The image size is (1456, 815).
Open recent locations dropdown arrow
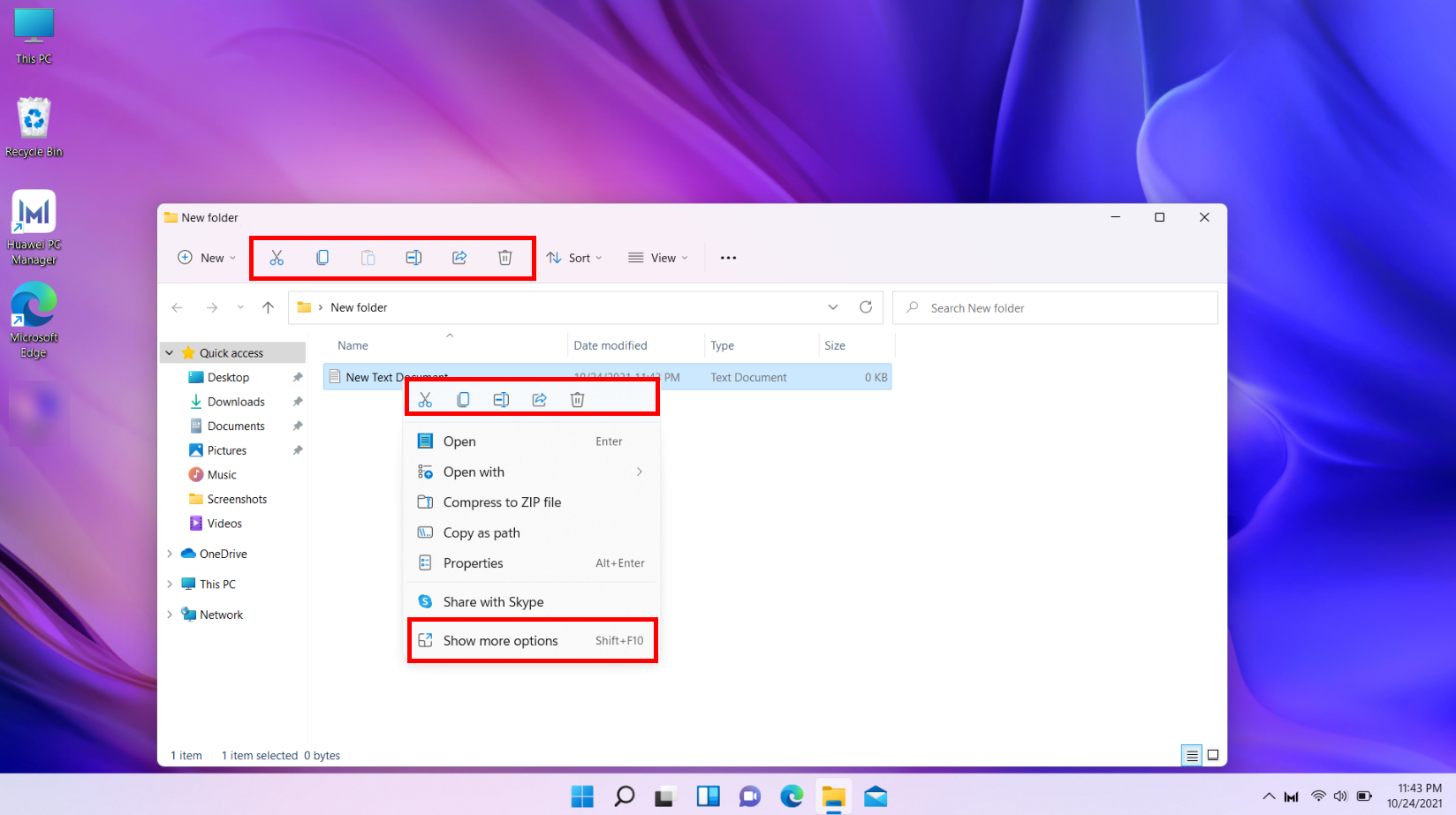tap(240, 307)
